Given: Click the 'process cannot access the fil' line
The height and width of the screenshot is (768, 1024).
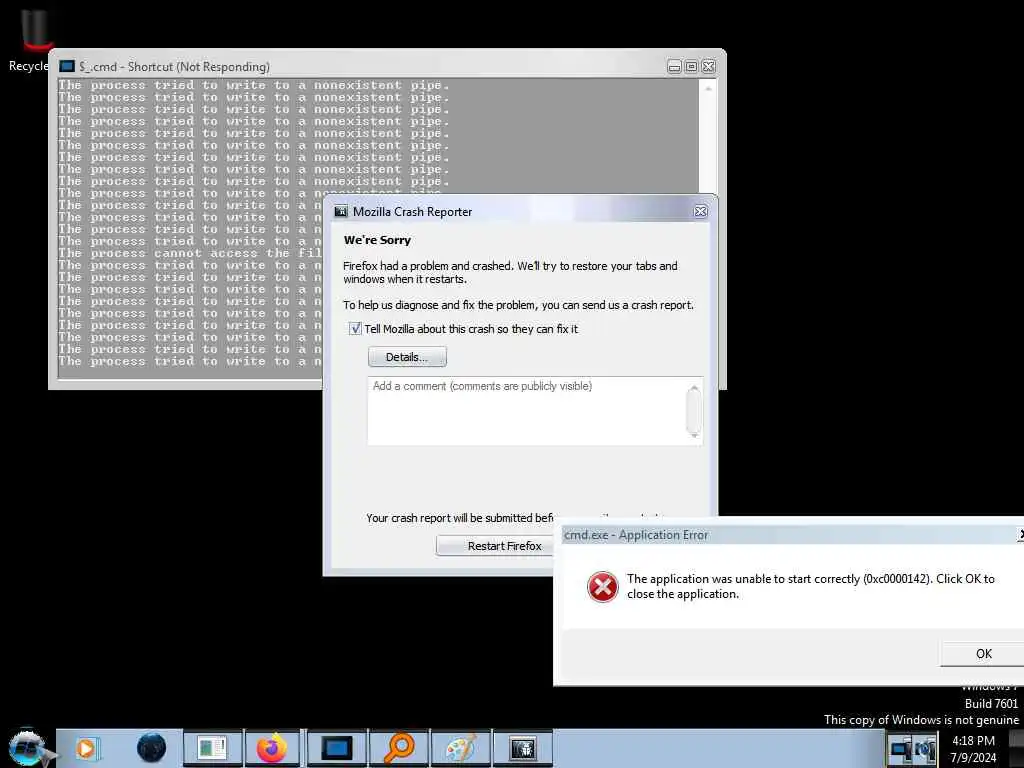Looking at the screenshot, I should click(x=190, y=253).
